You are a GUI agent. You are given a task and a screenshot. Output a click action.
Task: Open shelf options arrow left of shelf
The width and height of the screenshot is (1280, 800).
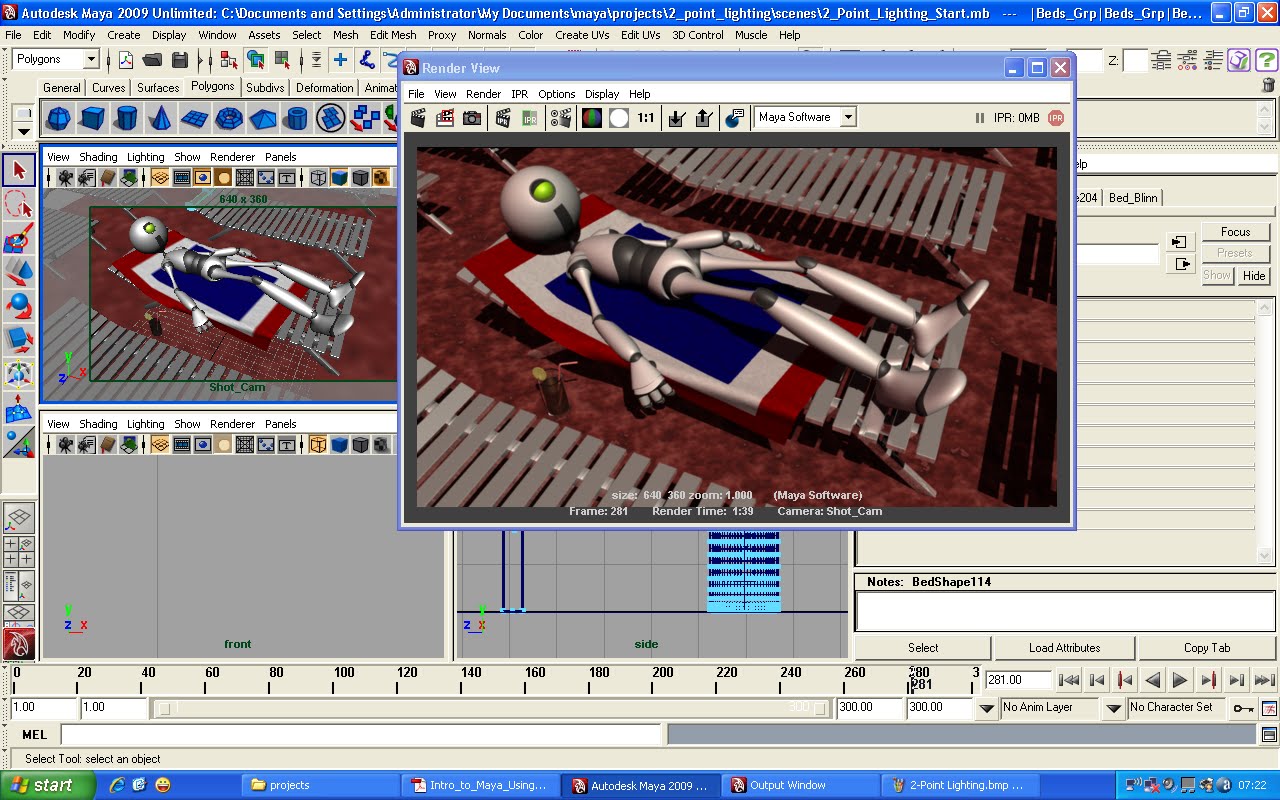tap(23, 131)
